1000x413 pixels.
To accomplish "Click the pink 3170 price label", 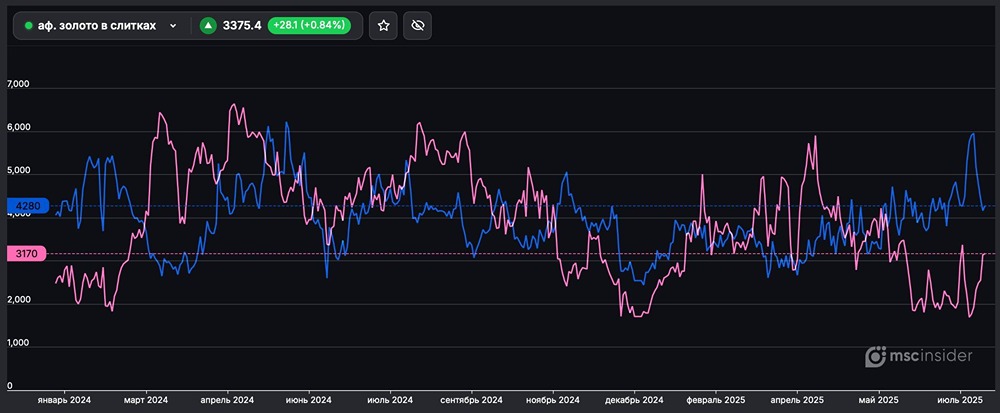I will (22, 255).
